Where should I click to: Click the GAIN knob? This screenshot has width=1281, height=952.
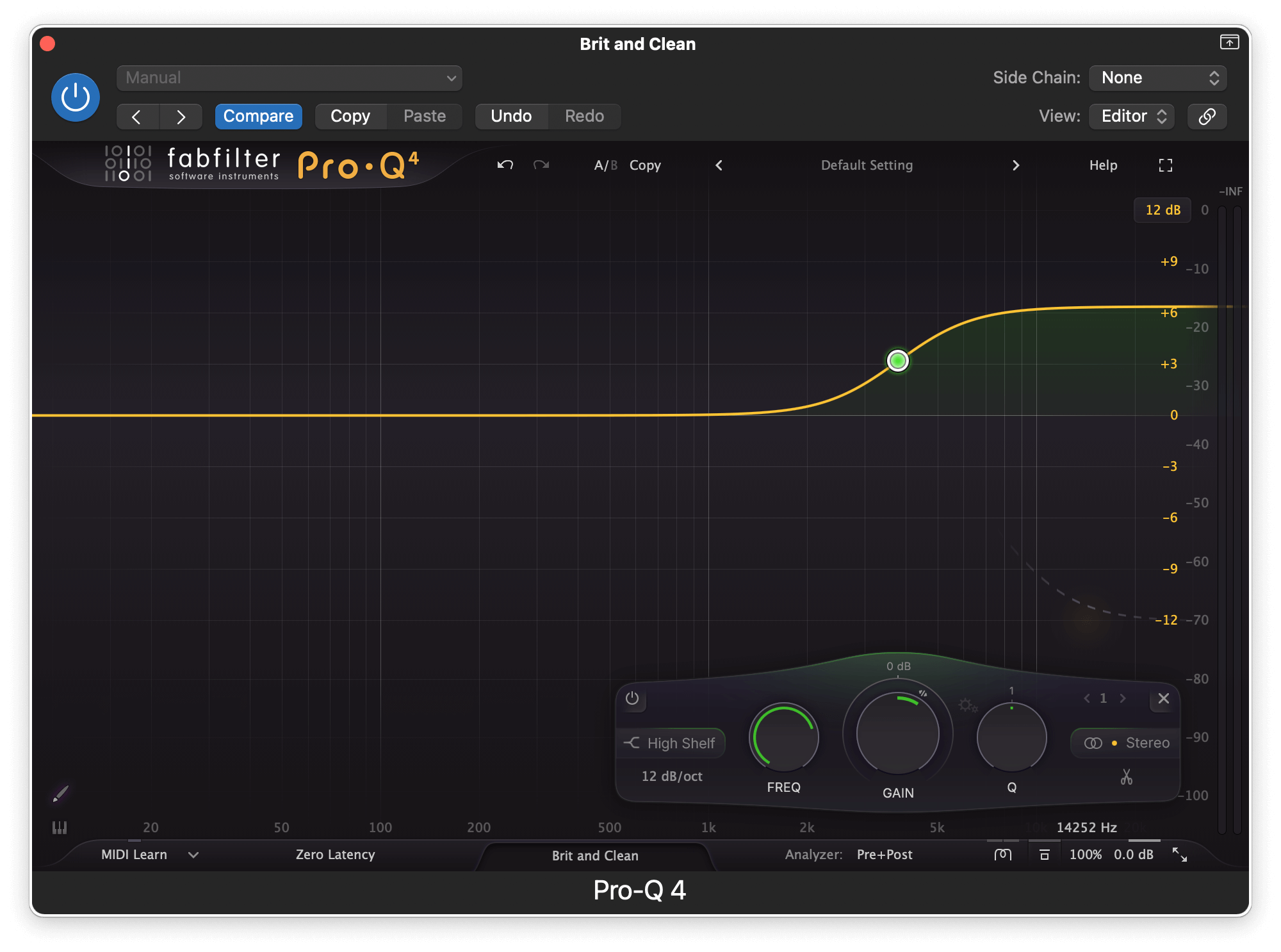[x=897, y=733]
